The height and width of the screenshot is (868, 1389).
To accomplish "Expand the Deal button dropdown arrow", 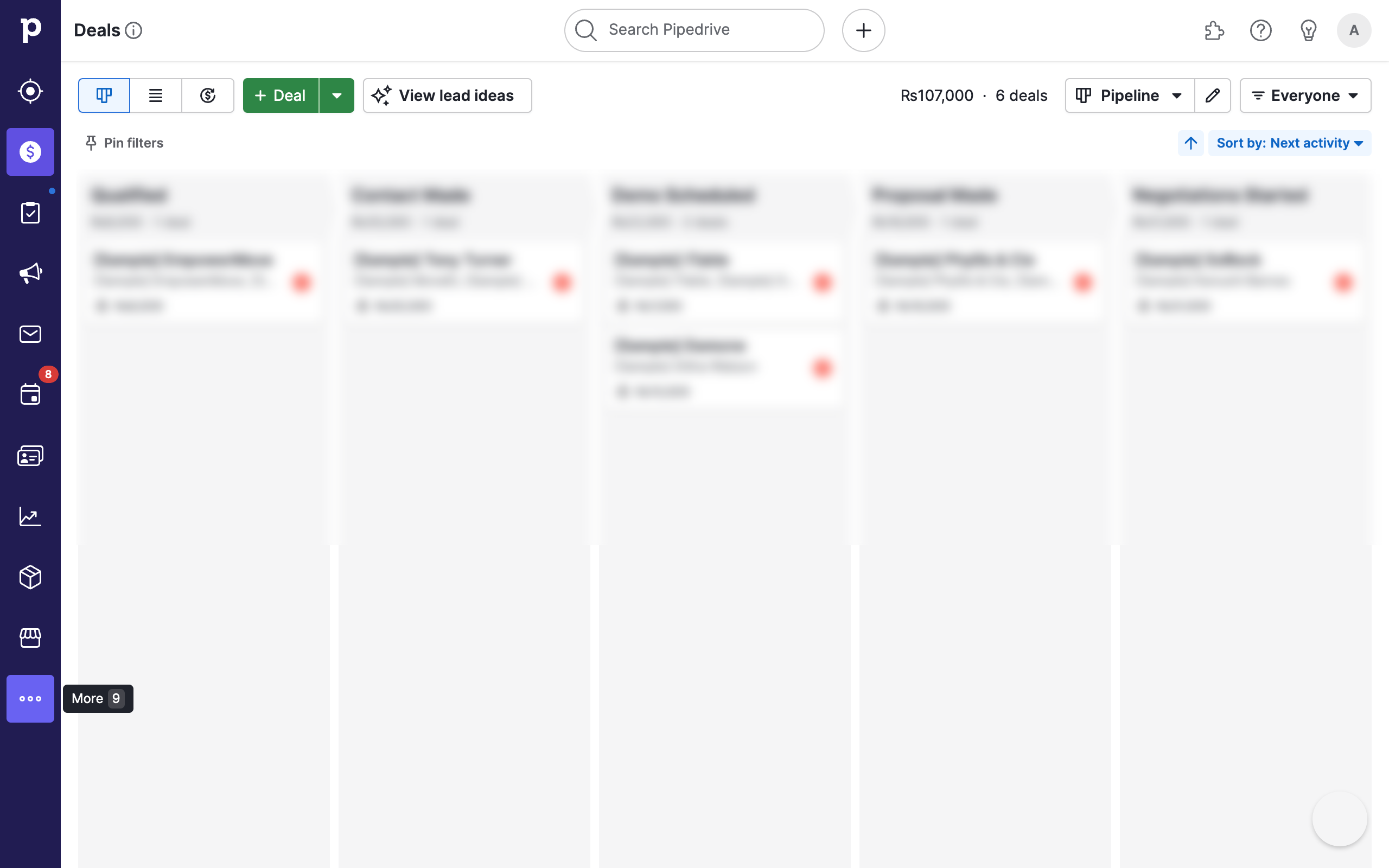I will pos(337,95).
